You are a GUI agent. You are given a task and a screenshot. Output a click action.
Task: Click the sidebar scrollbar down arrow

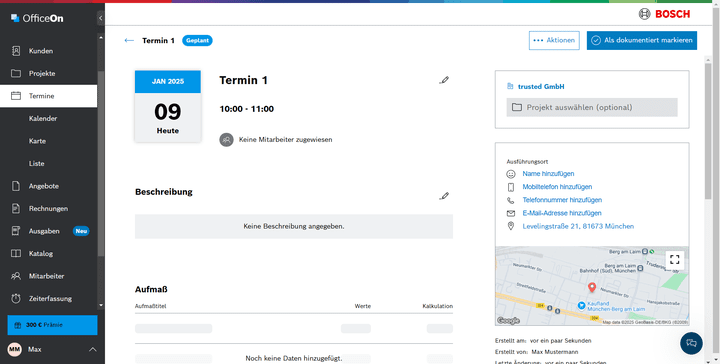[101, 305]
